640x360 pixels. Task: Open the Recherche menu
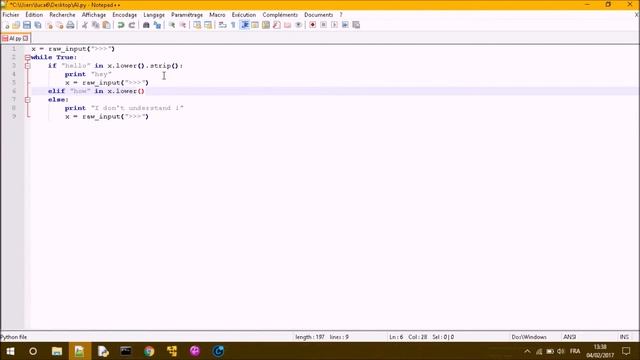click(62, 15)
